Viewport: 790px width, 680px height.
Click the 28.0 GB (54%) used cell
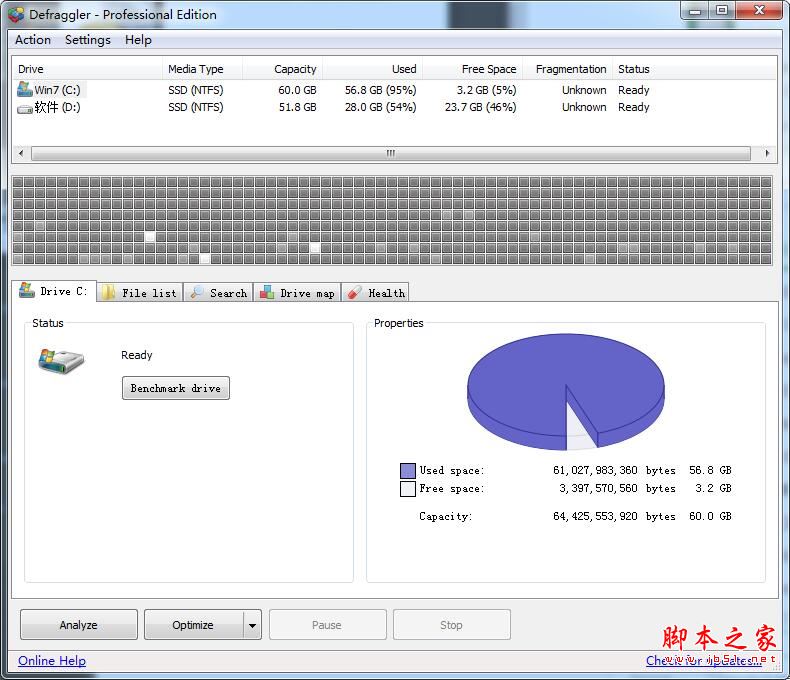pyautogui.click(x=380, y=107)
